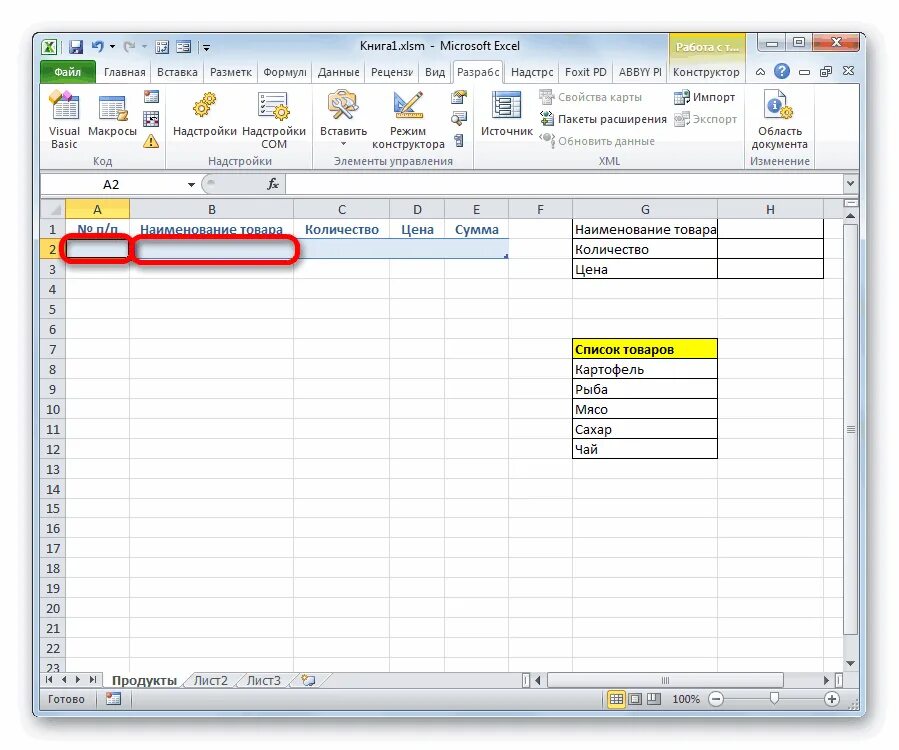Click the Run Dialog small icon
899x750 pixels.
click(459, 140)
